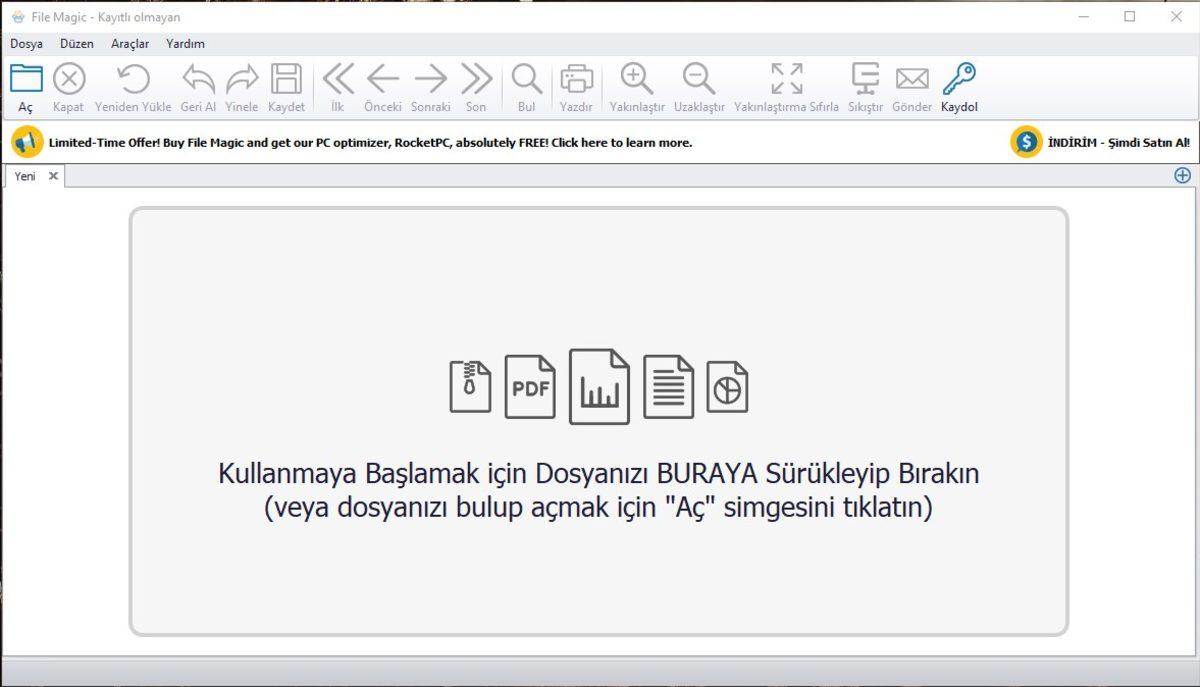Open the Dosya menu
Screen dimensions: 1200x687
point(26,43)
